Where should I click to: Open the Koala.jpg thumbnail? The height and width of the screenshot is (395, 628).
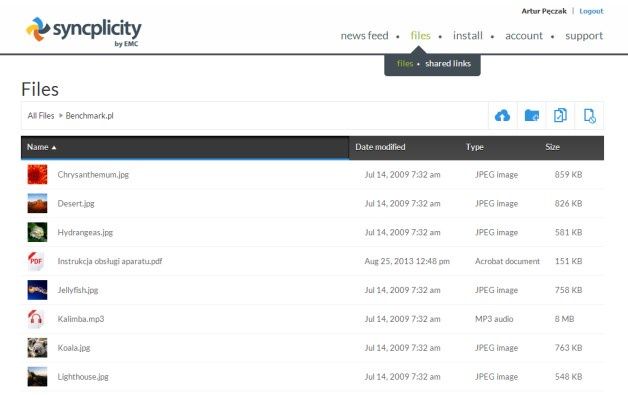37,347
